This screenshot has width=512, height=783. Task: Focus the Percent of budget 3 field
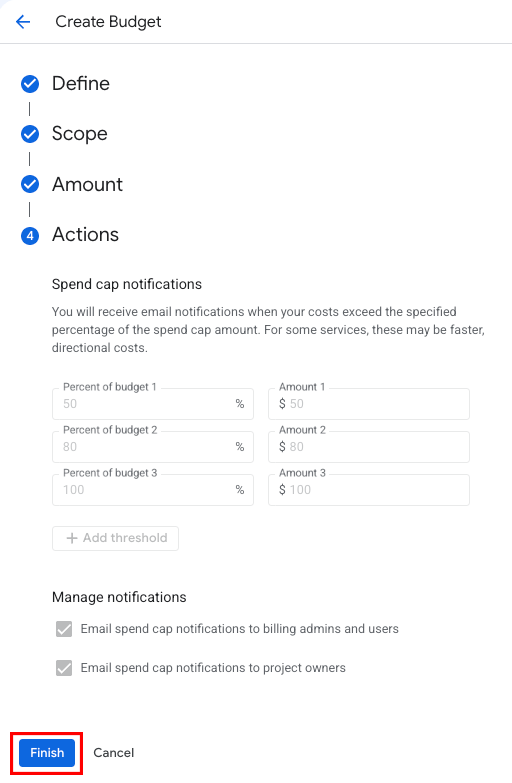click(153, 489)
